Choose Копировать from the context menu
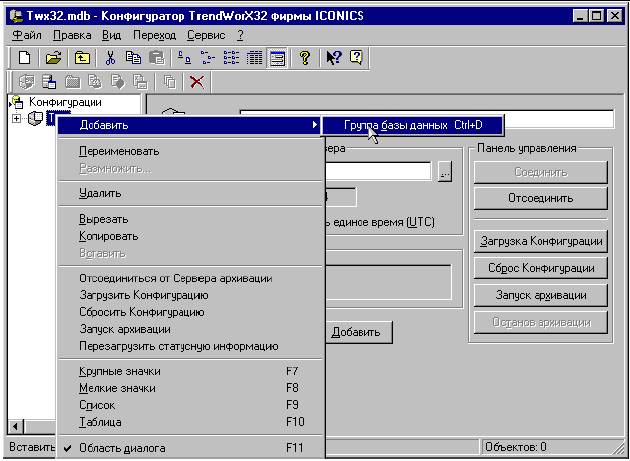The image size is (630, 461). tap(190, 236)
